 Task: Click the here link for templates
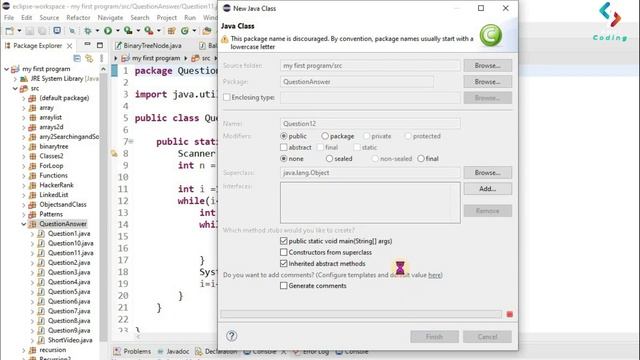434,275
